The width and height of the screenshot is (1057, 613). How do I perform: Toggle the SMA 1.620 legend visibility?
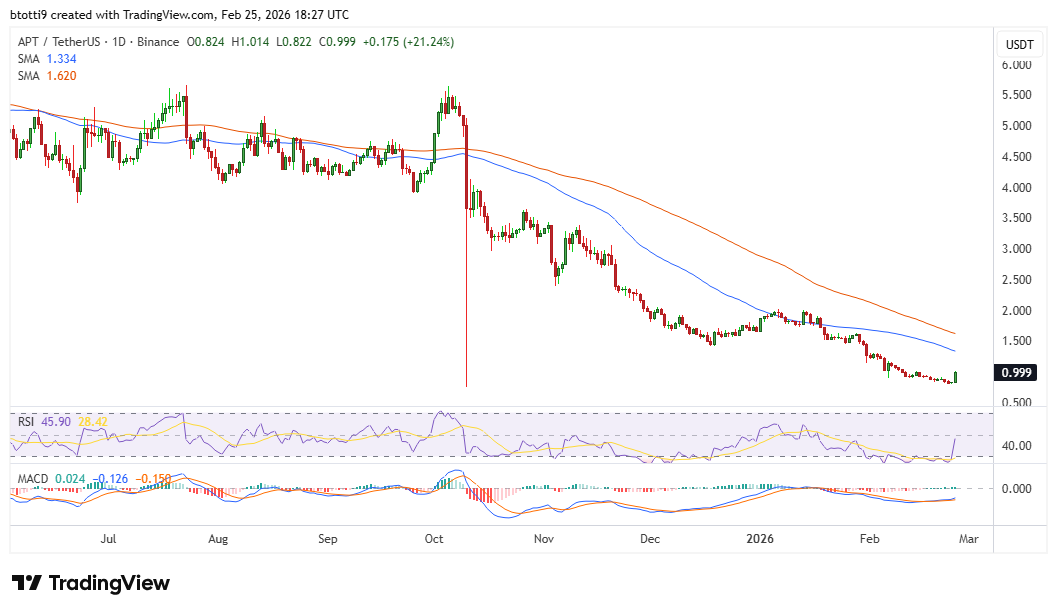pos(47,75)
